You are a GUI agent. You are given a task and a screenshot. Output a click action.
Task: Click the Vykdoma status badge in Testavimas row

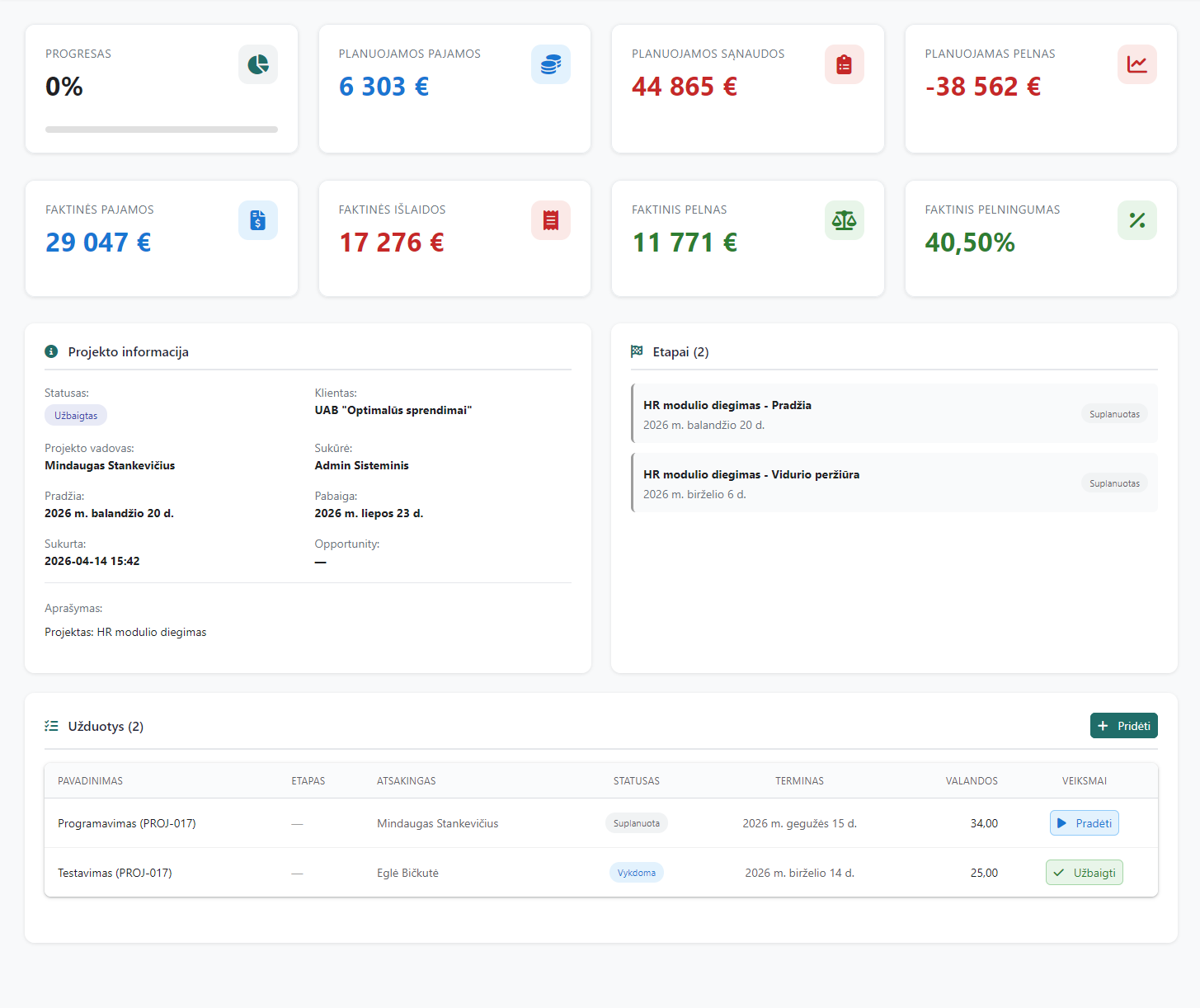636,873
